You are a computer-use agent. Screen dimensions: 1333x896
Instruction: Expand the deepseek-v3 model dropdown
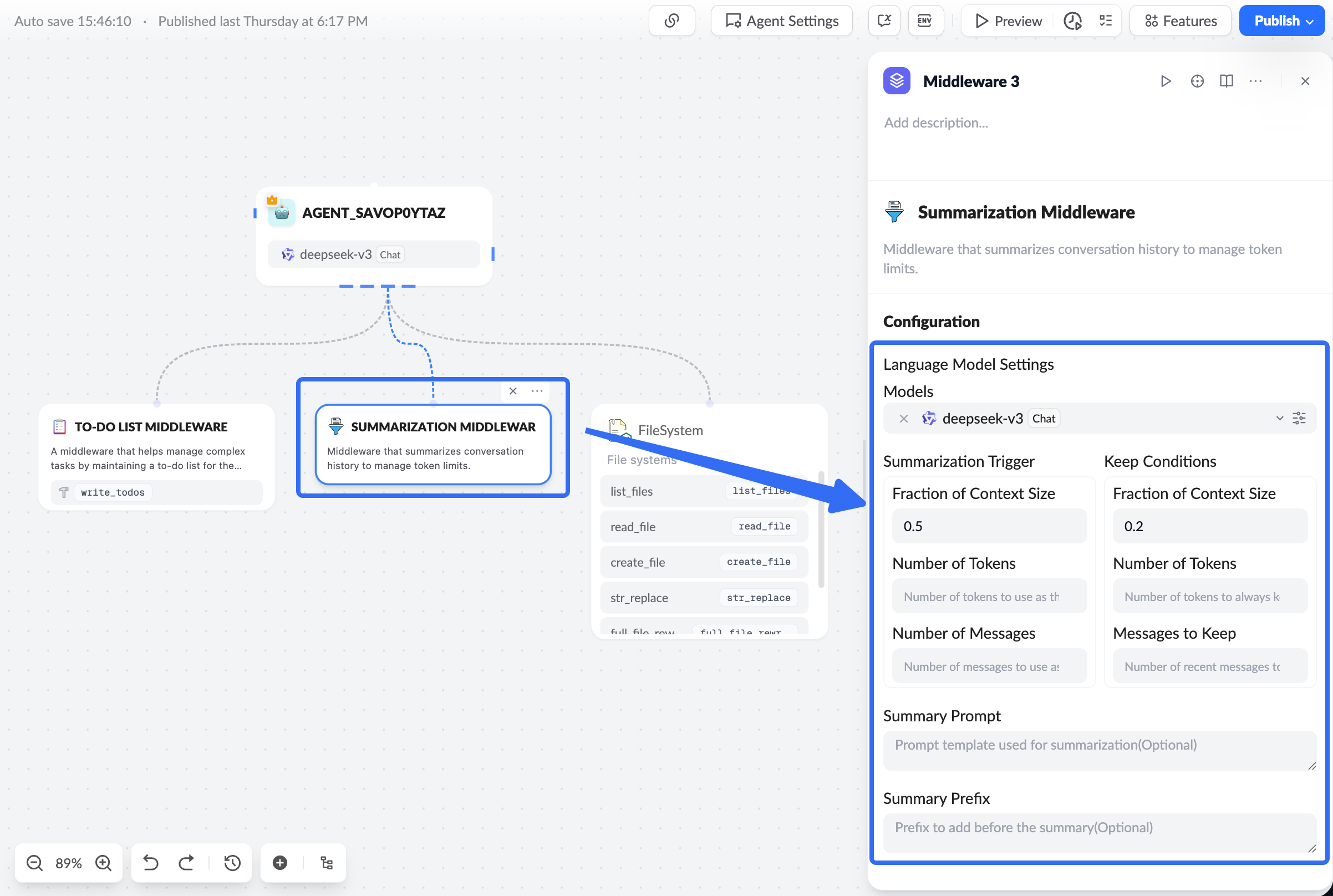coord(1279,418)
